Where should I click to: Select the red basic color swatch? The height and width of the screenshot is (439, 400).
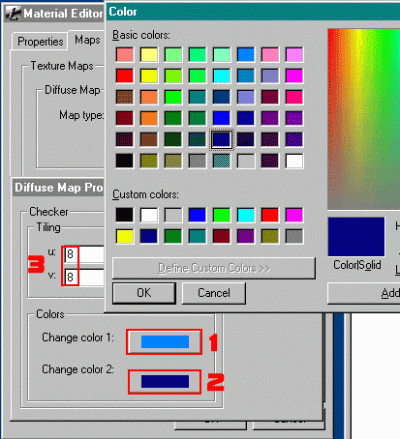click(x=125, y=76)
